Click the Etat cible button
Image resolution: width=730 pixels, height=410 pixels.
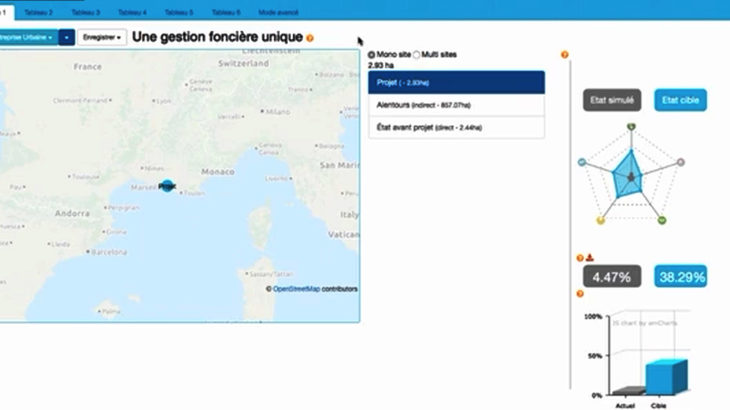point(680,100)
